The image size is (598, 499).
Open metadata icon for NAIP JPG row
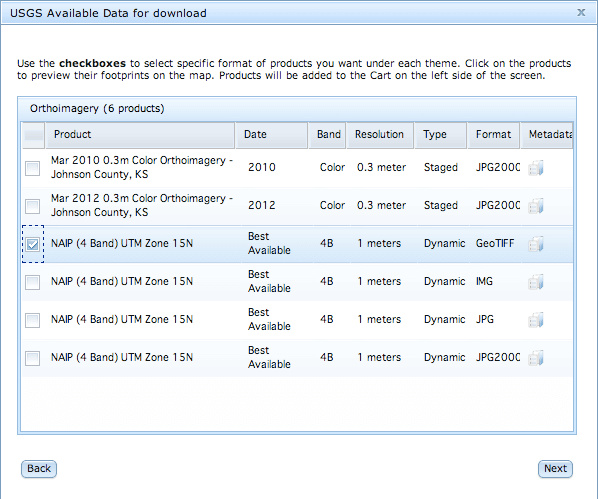(536, 320)
